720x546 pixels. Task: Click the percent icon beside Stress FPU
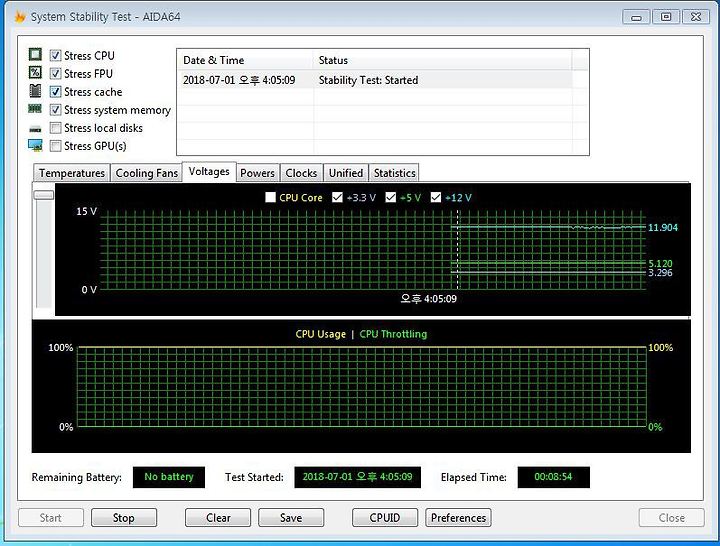coord(35,73)
